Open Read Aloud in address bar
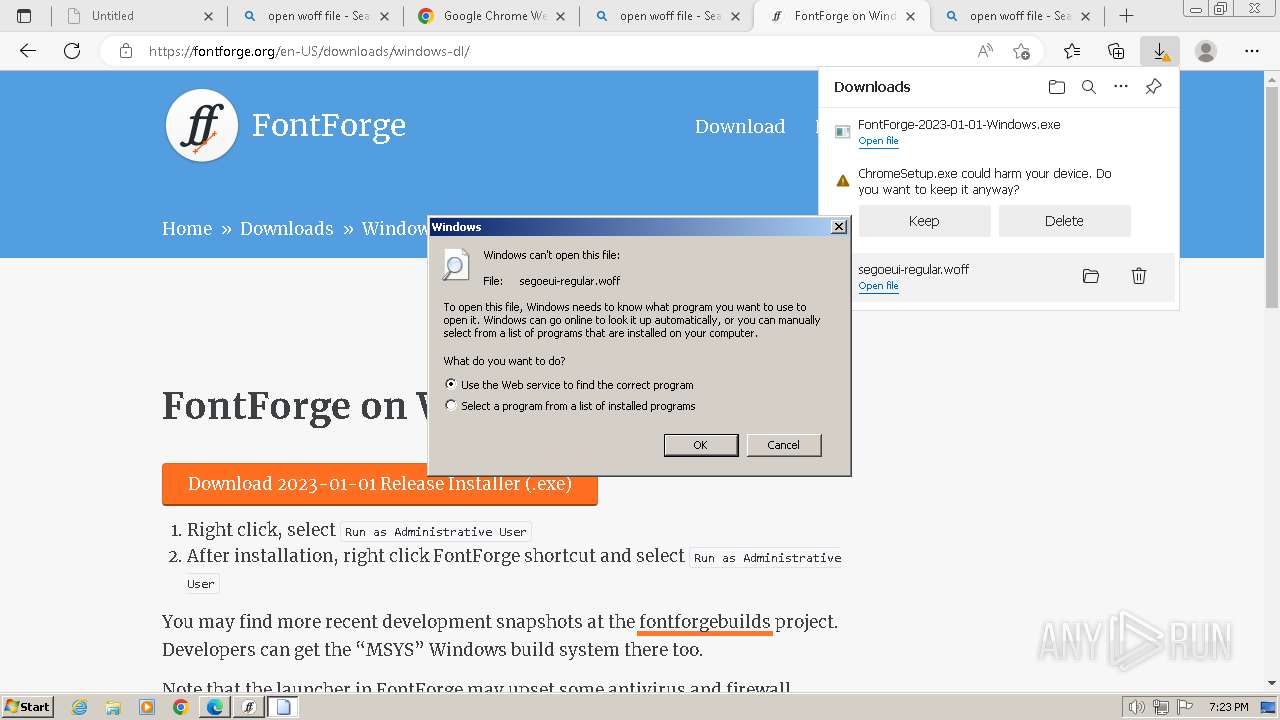The height and width of the screenshot is (720, 1280). [985, 51]
